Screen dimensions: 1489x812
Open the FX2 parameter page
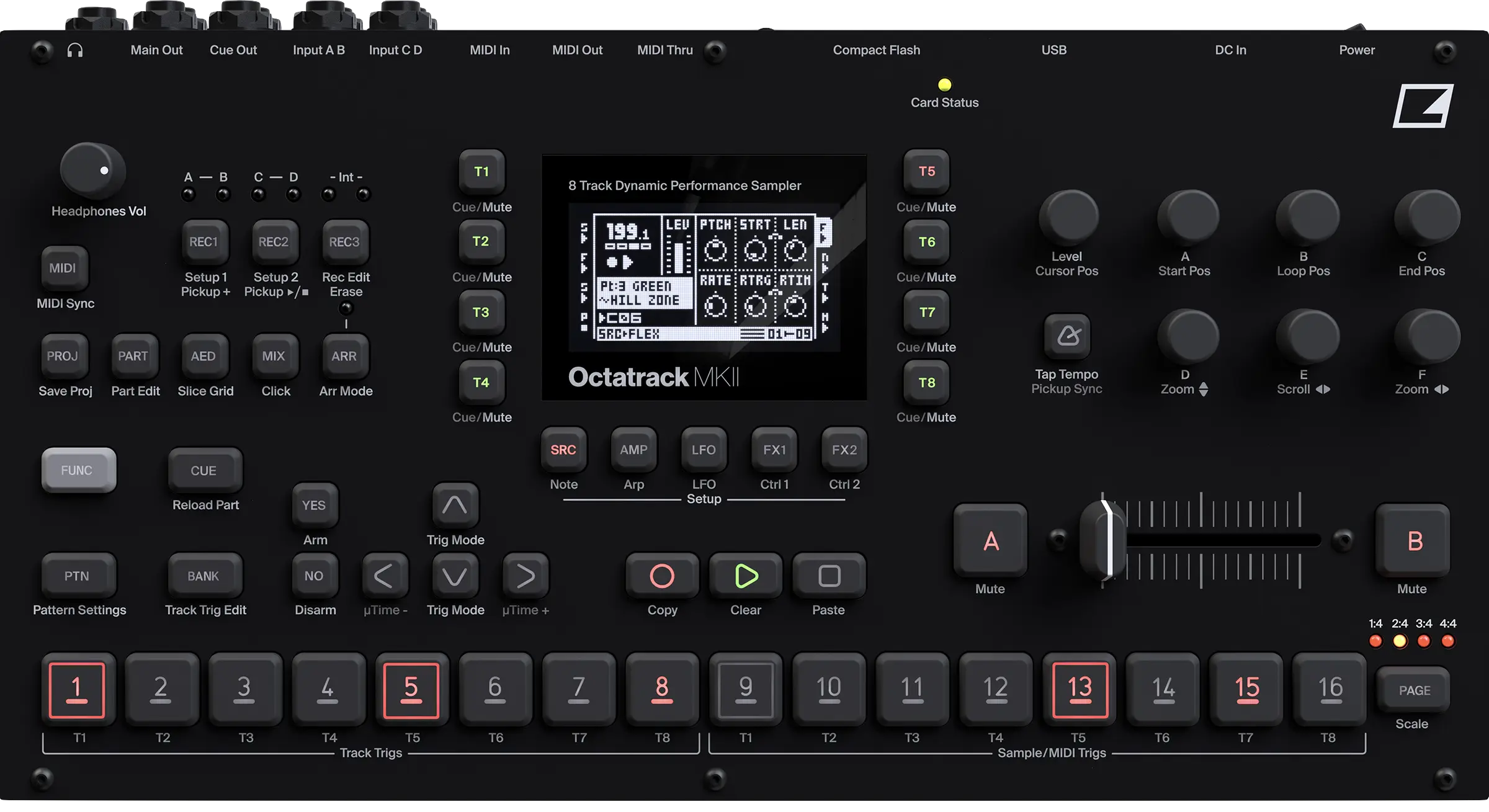point(844,450)
